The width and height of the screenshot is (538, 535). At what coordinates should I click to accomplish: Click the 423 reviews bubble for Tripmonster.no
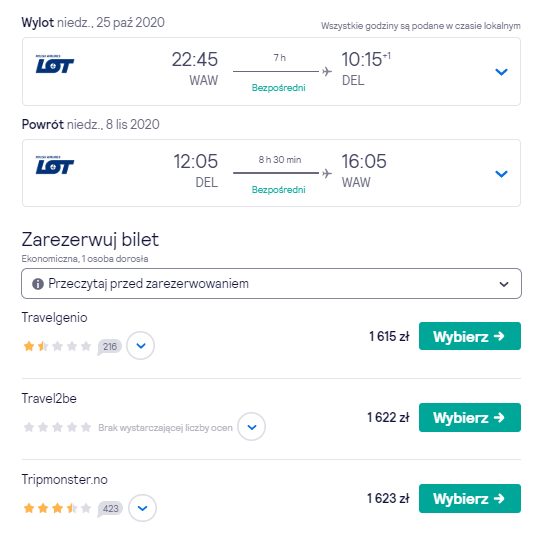click(110, 508)
